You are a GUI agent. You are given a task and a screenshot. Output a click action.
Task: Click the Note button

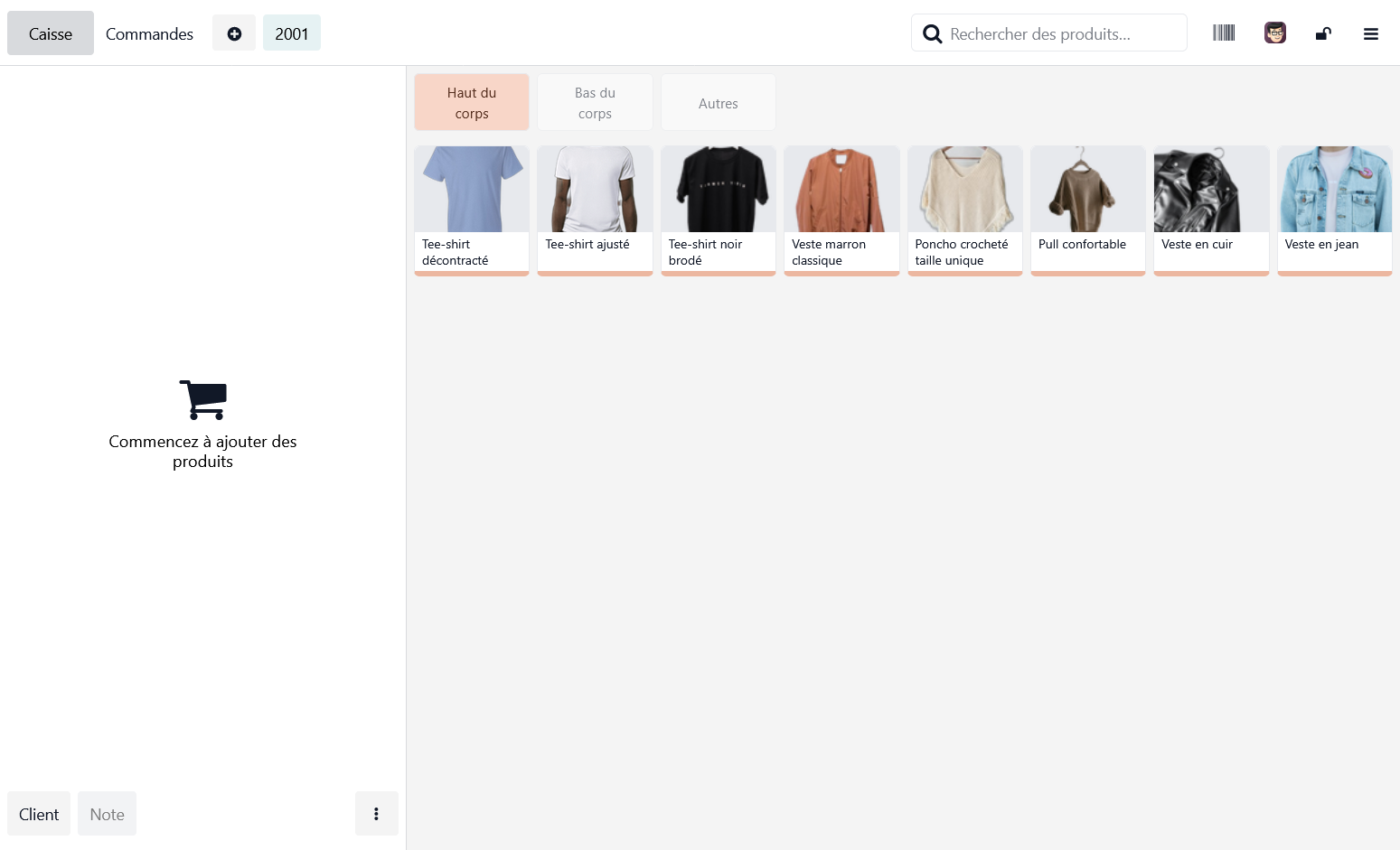click(107, 813)
